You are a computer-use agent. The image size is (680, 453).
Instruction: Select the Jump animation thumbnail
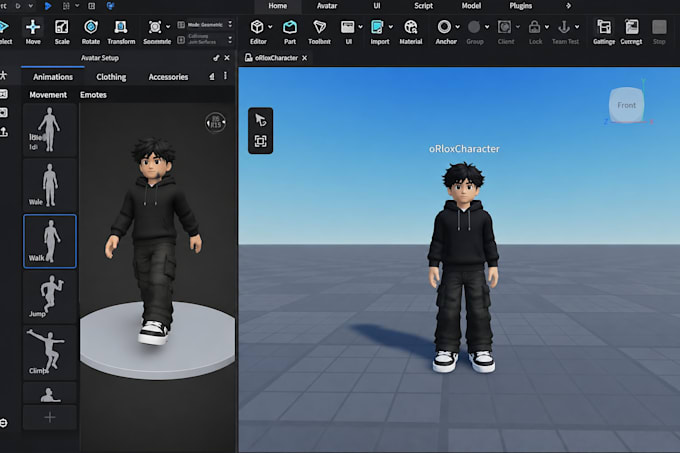(x=50, y=297)
